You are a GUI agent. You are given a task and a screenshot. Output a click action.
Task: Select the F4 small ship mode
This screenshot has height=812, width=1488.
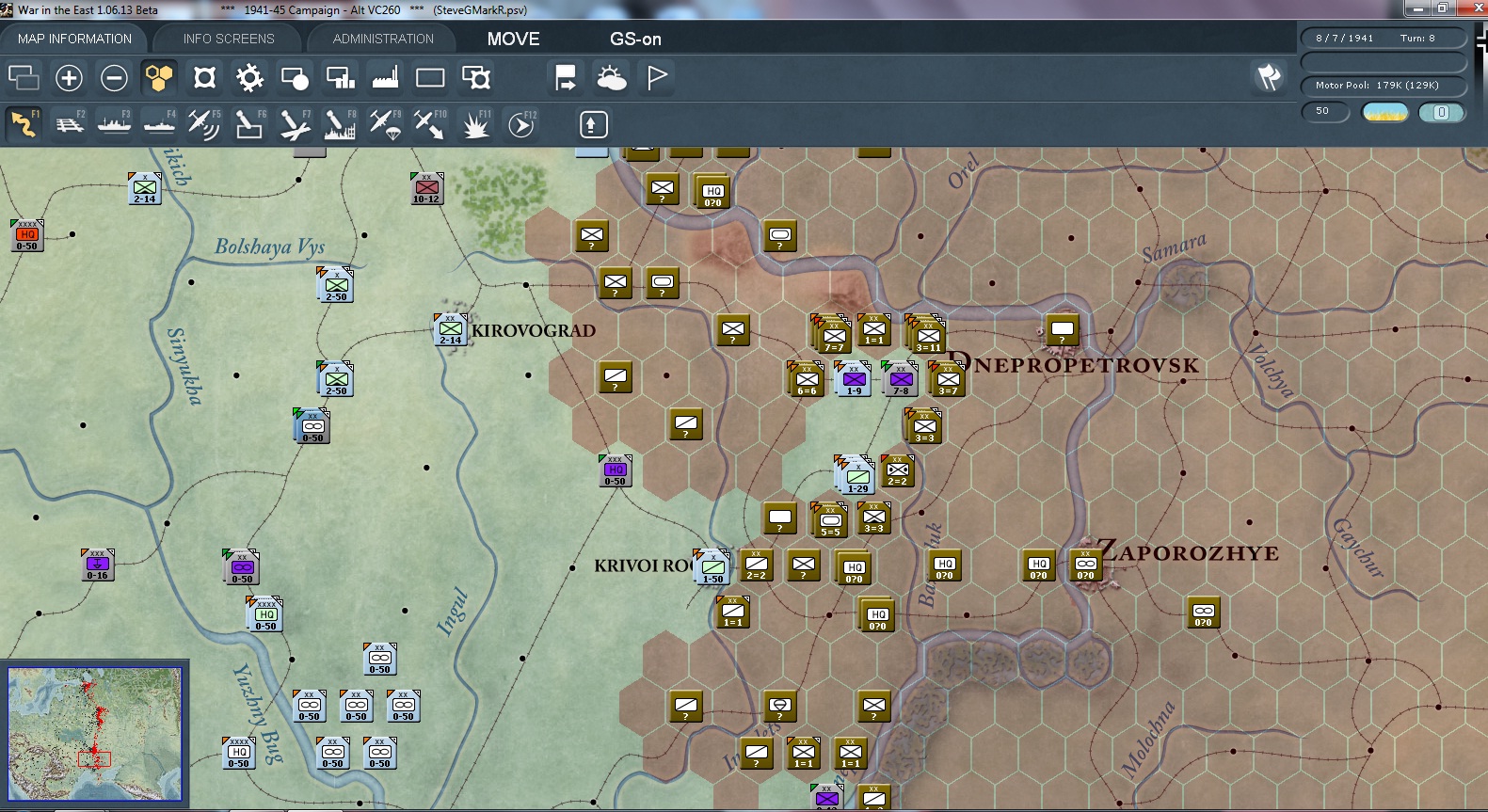tap(159, 124)
